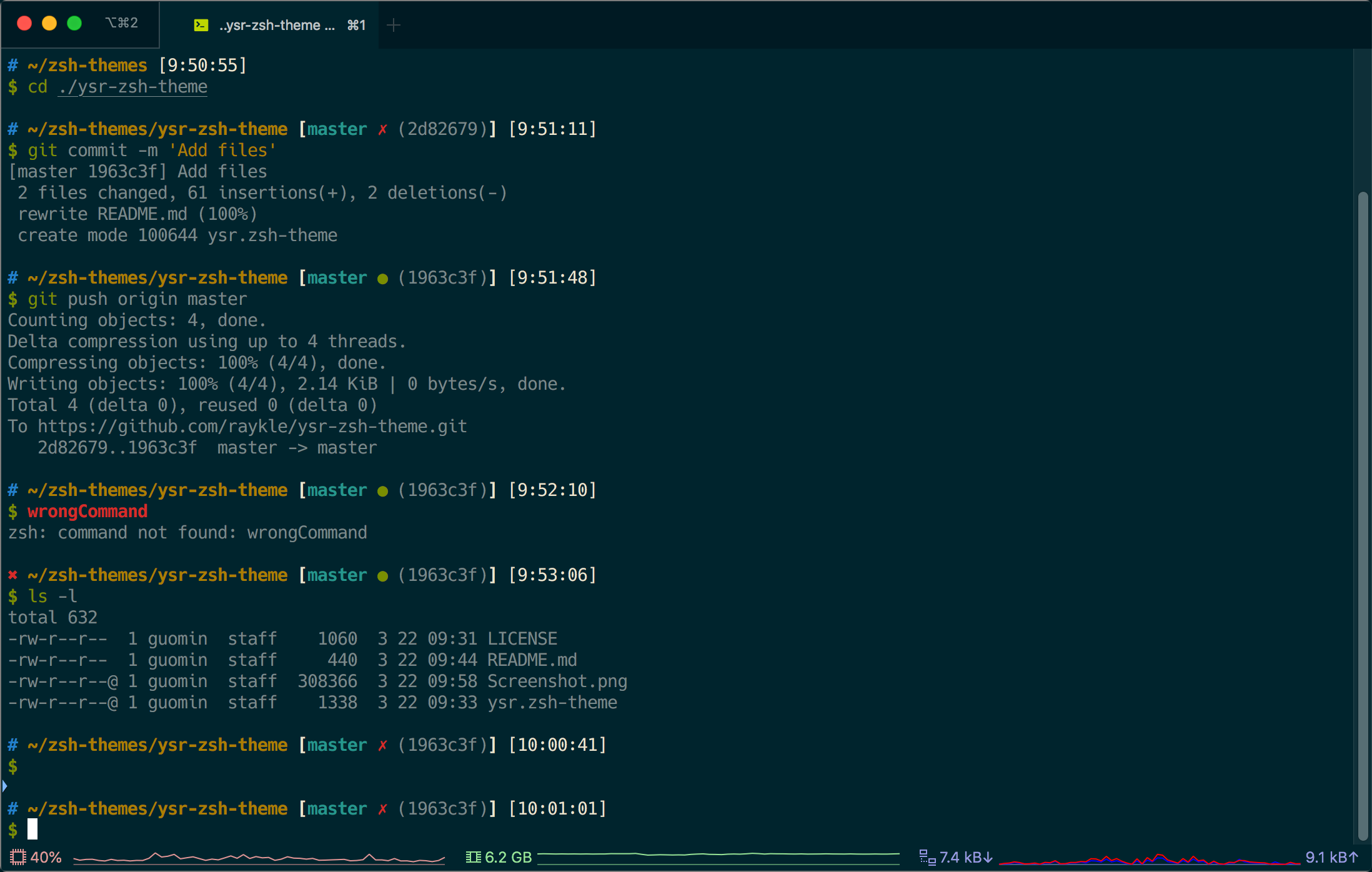Click the blue mark arrow in left margin

4,786
